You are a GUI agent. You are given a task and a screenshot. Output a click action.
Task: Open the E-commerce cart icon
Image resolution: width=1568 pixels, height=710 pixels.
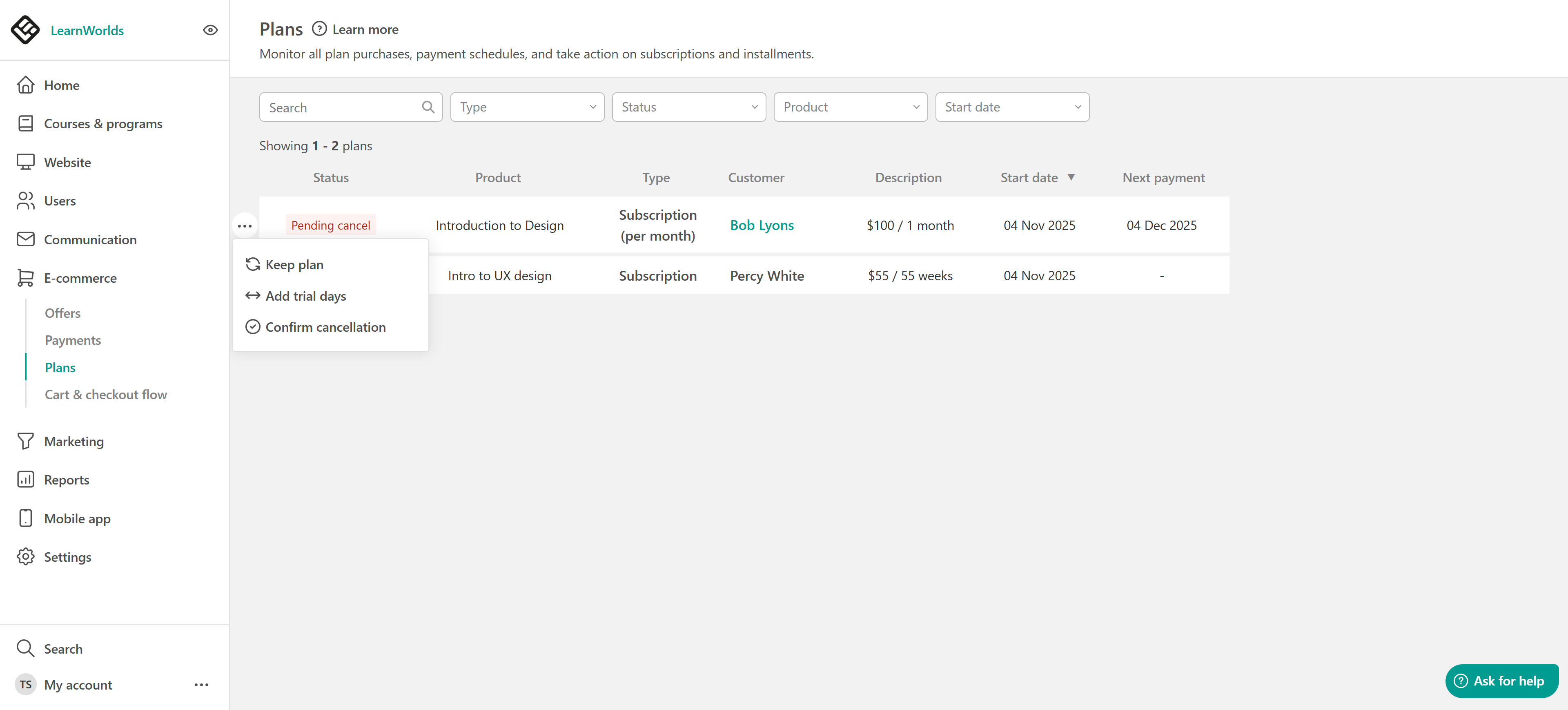point(26,278)
